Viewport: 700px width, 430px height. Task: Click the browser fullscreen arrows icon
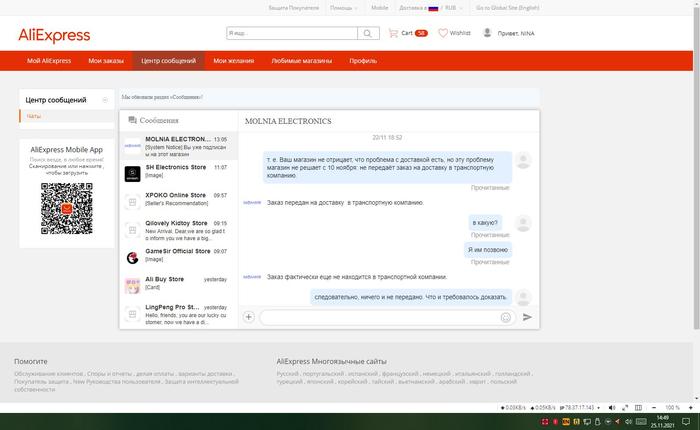[625, 408]
